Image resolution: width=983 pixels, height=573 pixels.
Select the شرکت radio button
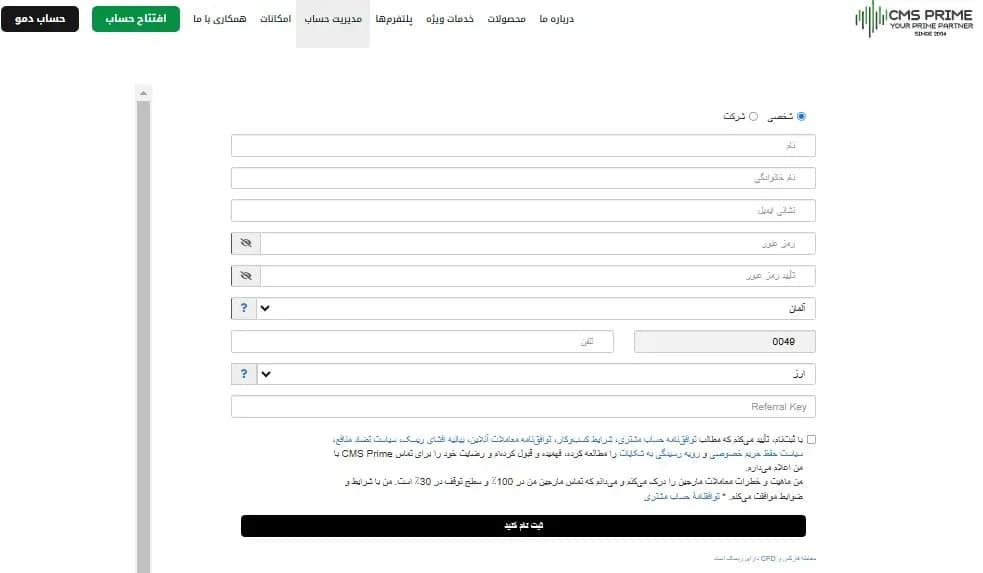coord(754,116)
